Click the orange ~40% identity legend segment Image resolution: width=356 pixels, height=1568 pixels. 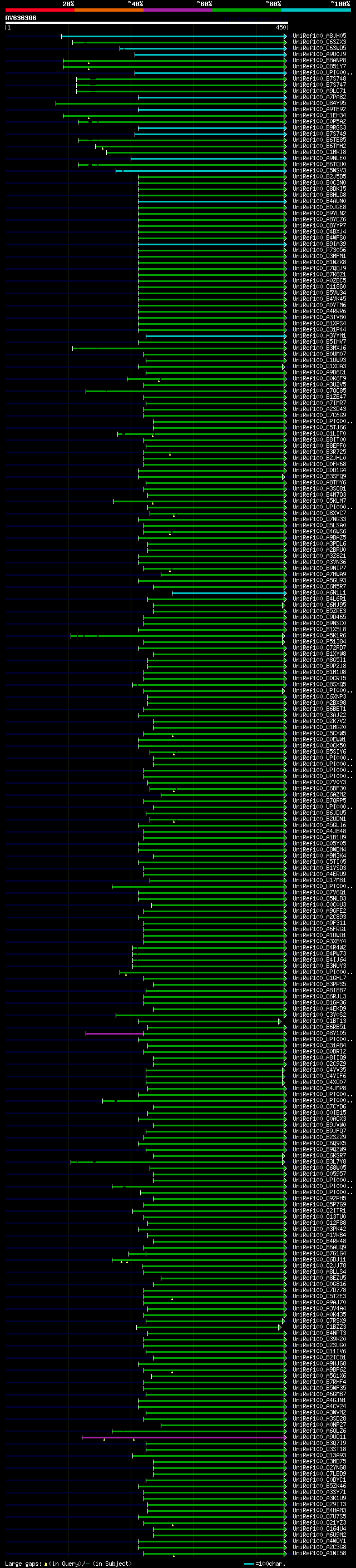109,11
